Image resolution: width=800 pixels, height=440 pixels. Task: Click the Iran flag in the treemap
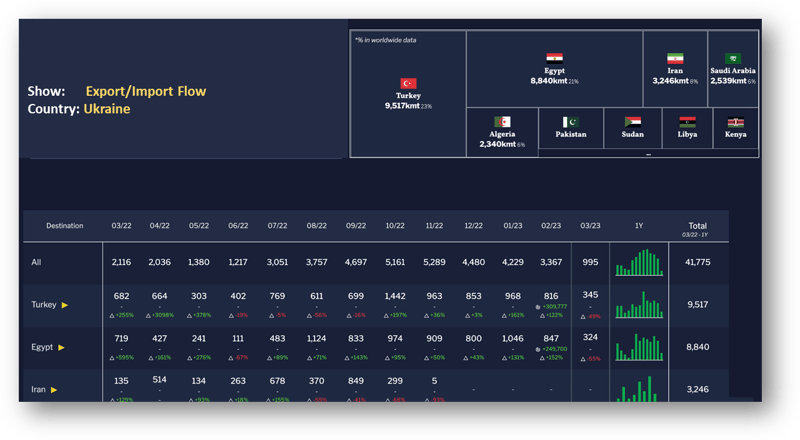click(x=675, y=58)
